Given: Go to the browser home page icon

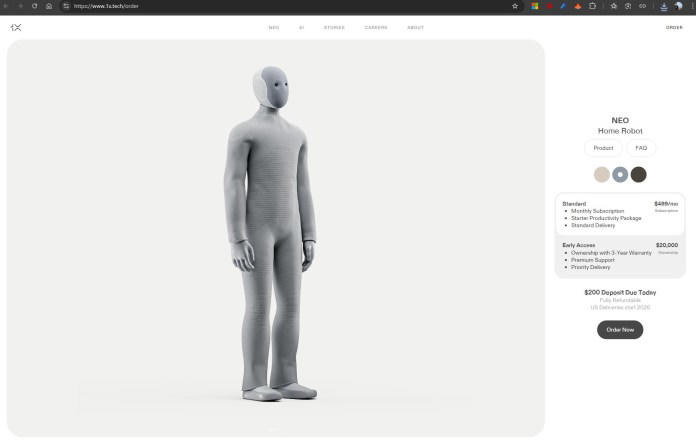Looking at the screenshot, I should (49, 6).
